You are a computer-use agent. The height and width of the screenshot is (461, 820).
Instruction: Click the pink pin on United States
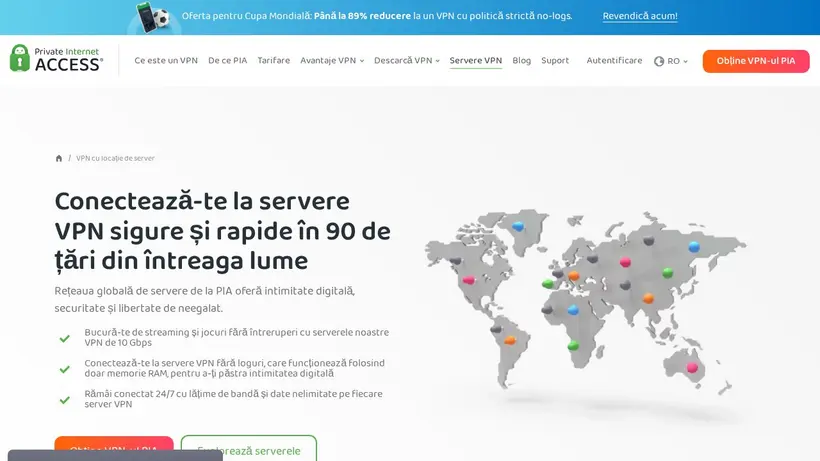[x=469, y=280]
